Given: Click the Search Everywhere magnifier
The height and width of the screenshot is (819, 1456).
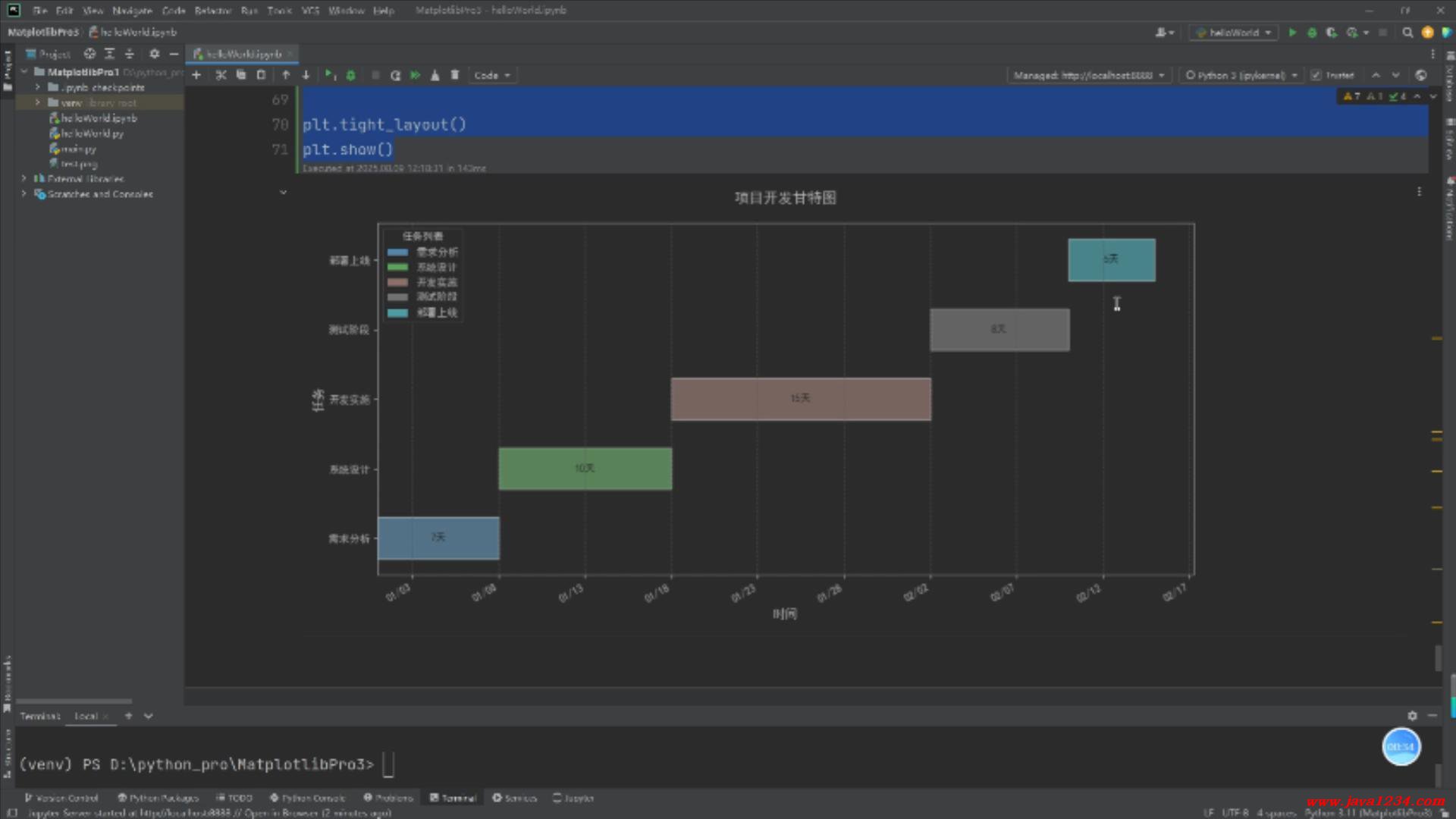Looking at the screenshot, I should (x=1407, y=33).
